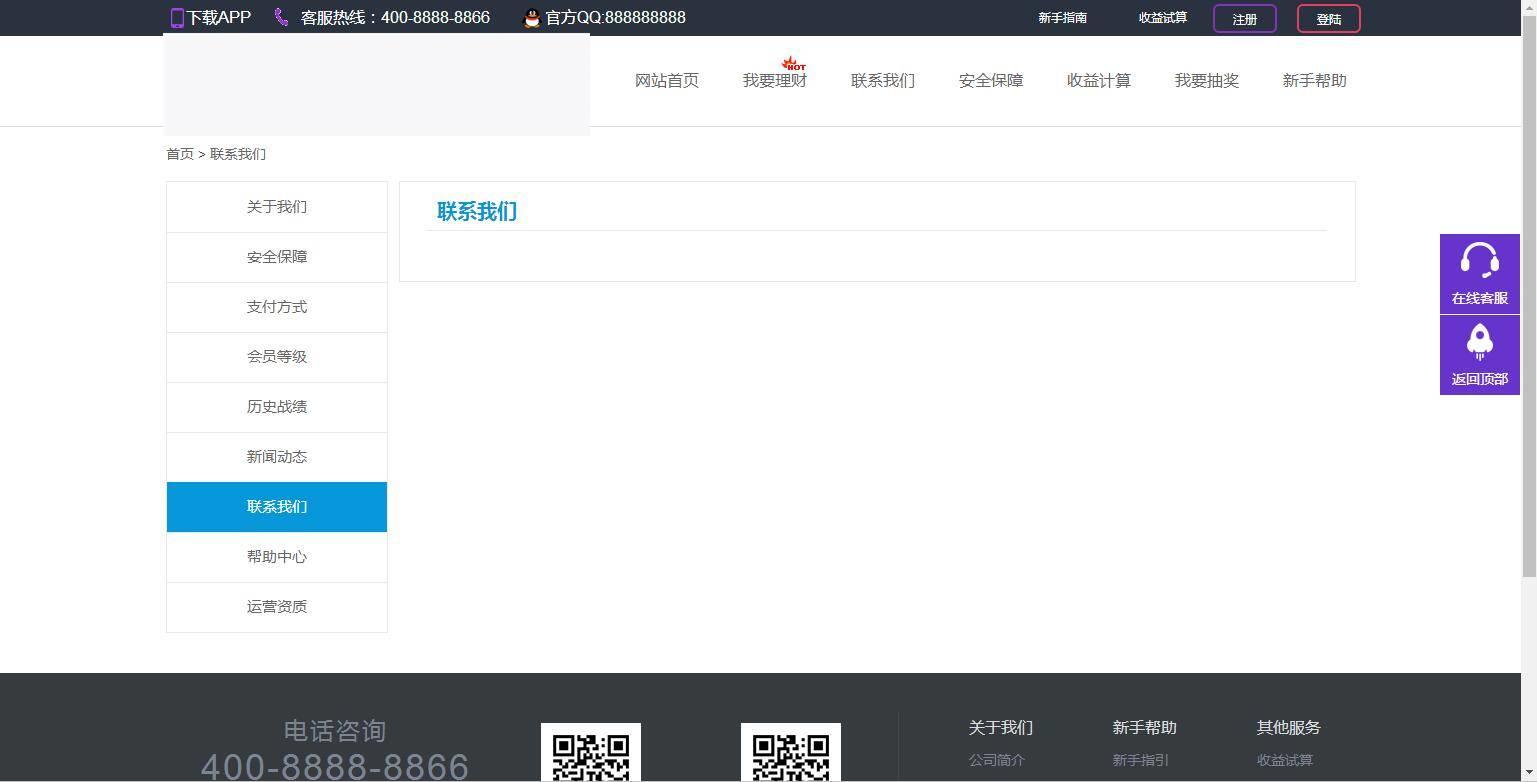Click the 登陆 login button
Viewport: 1537px width, 782px height.
point(1328,18)
